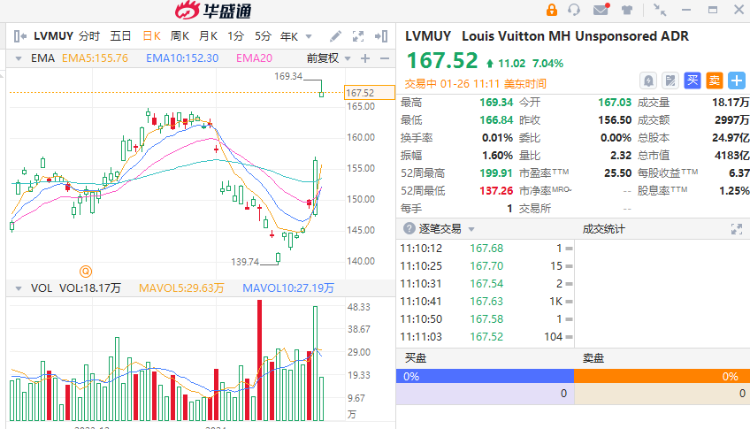Open the skin shirt icon
The height and width of the screenshot is (429, 750).
[x=627, y=10]
